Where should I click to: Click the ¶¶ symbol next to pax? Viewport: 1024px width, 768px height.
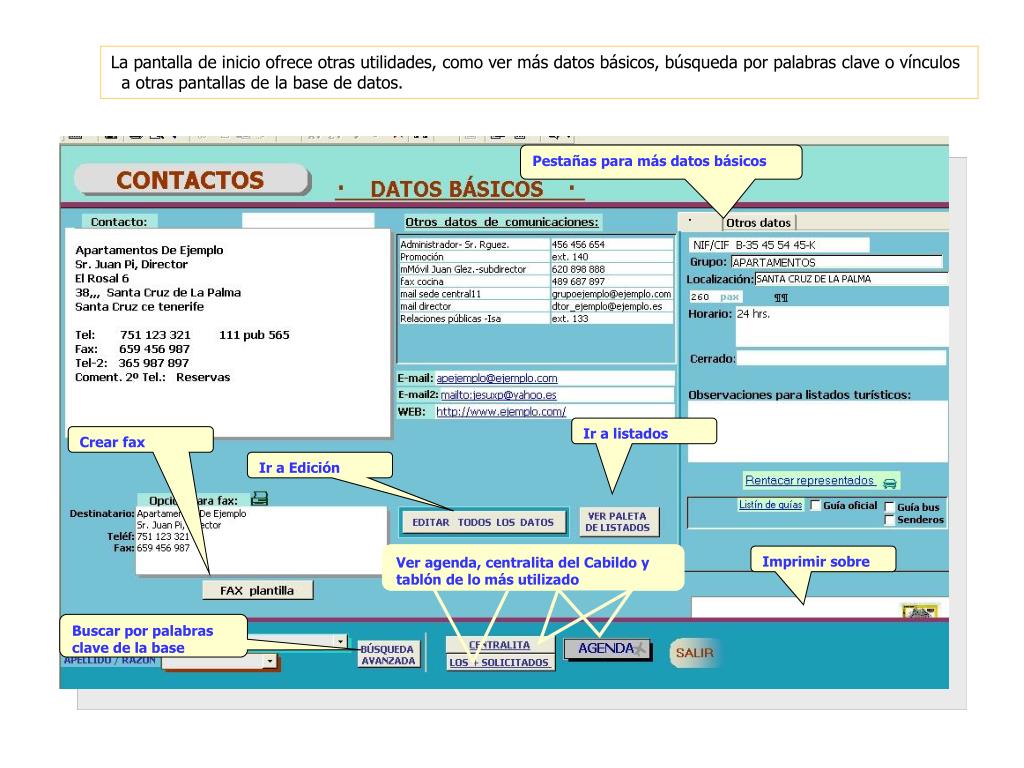pos(781,298)
